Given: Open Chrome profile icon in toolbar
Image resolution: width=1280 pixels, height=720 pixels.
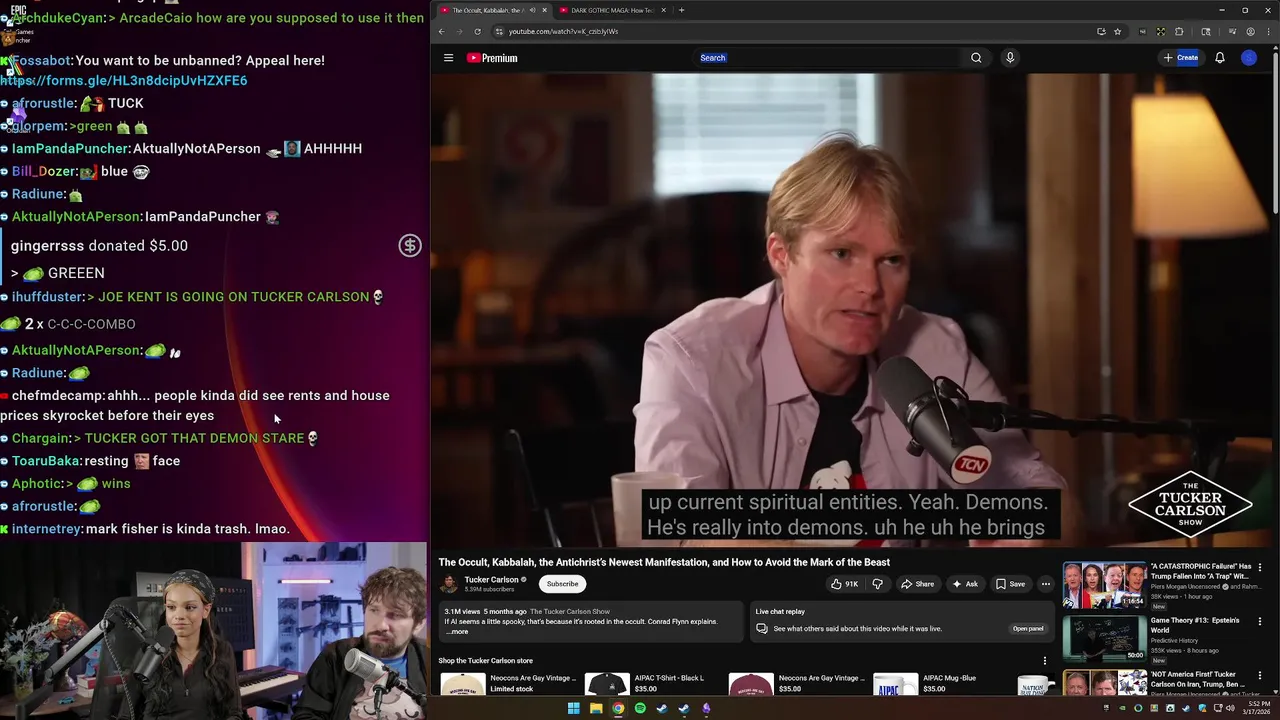Looking at the screenshot, I should coord(1250,31).
